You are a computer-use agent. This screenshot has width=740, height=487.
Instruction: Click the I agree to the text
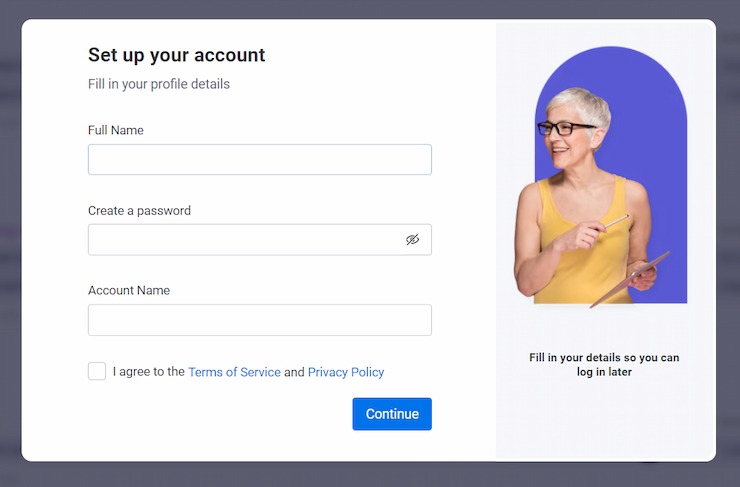pos(149,372)
